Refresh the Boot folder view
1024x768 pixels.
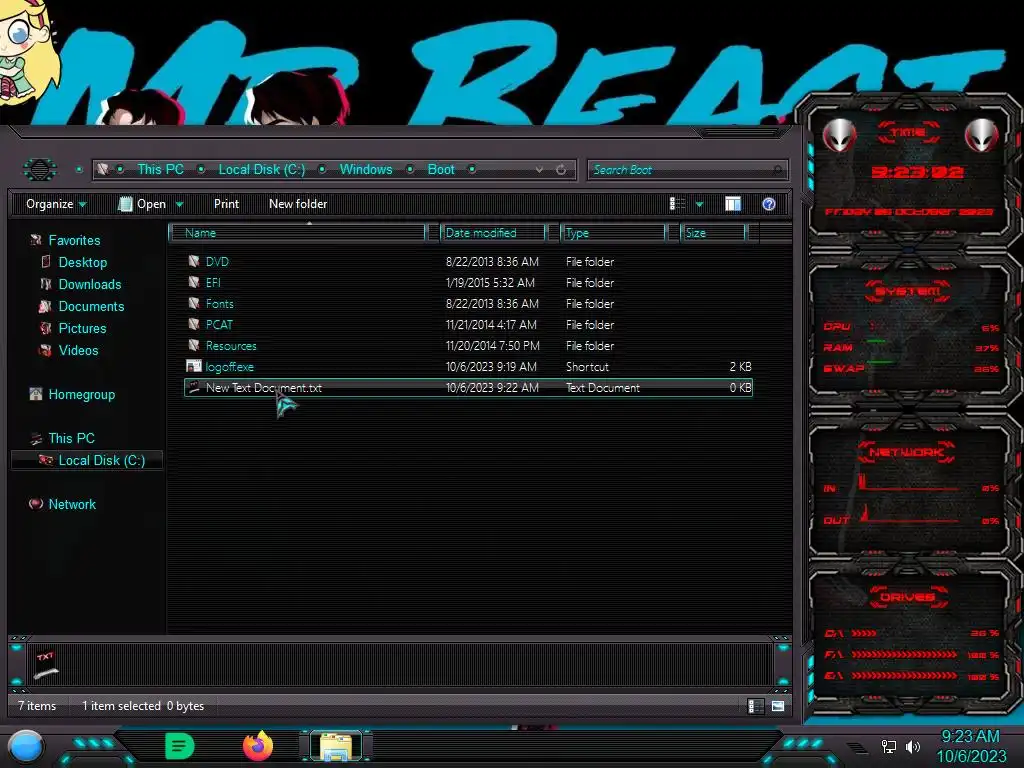[x=561, y=170]
